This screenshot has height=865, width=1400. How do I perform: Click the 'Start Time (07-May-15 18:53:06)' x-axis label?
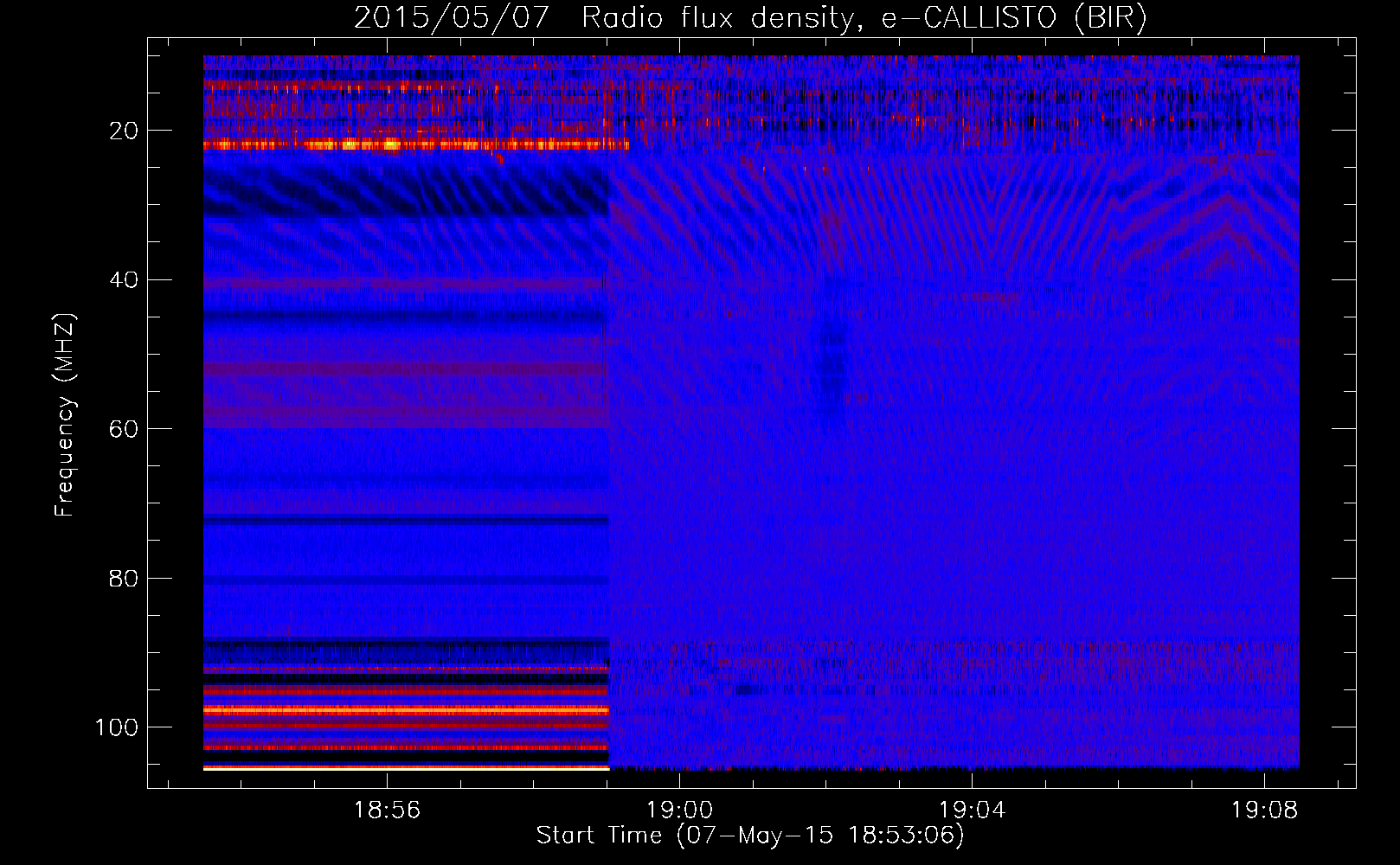[x=750, y=836]
